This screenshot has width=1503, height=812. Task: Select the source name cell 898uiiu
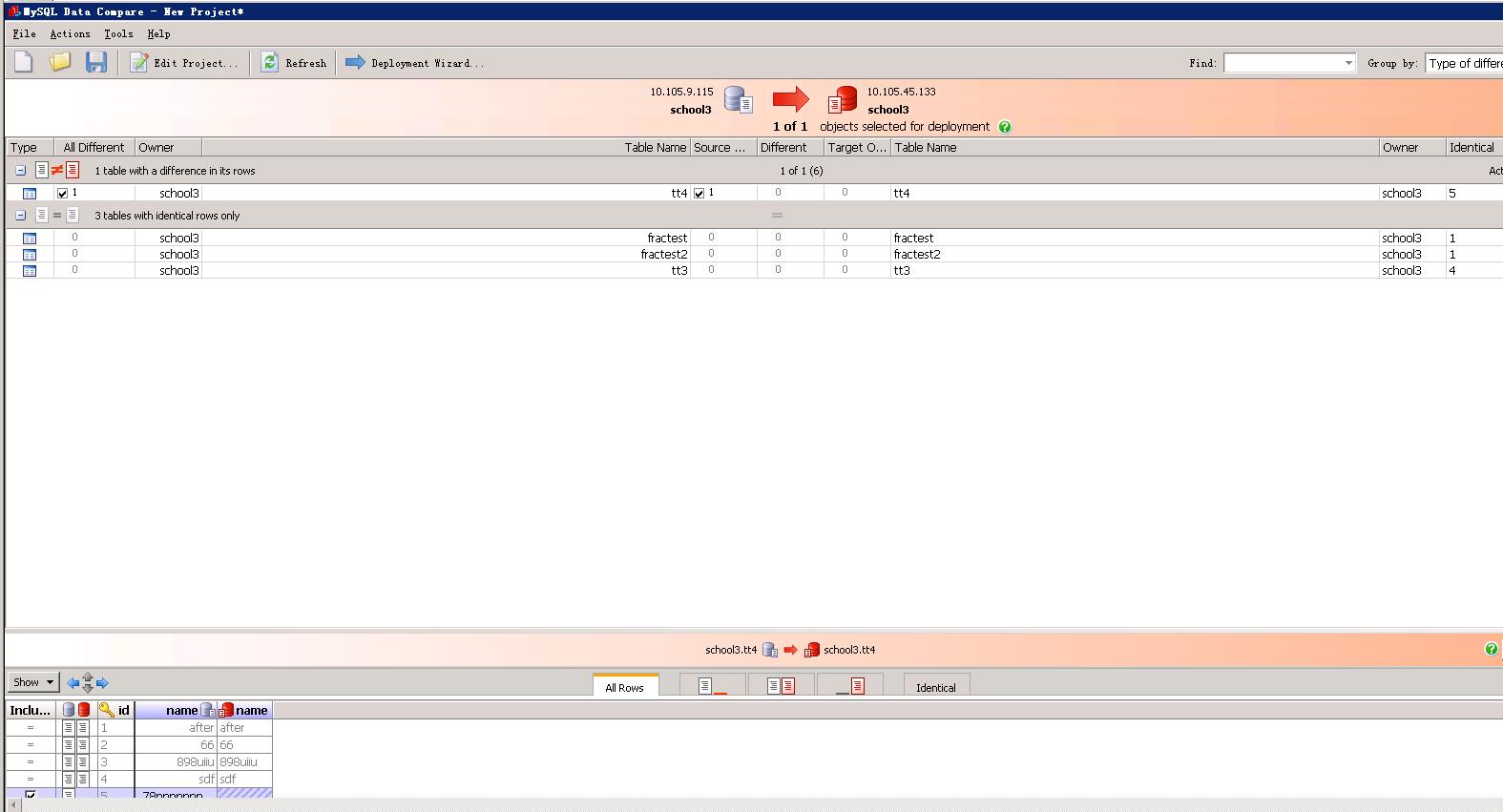click(x=176, y=762)
